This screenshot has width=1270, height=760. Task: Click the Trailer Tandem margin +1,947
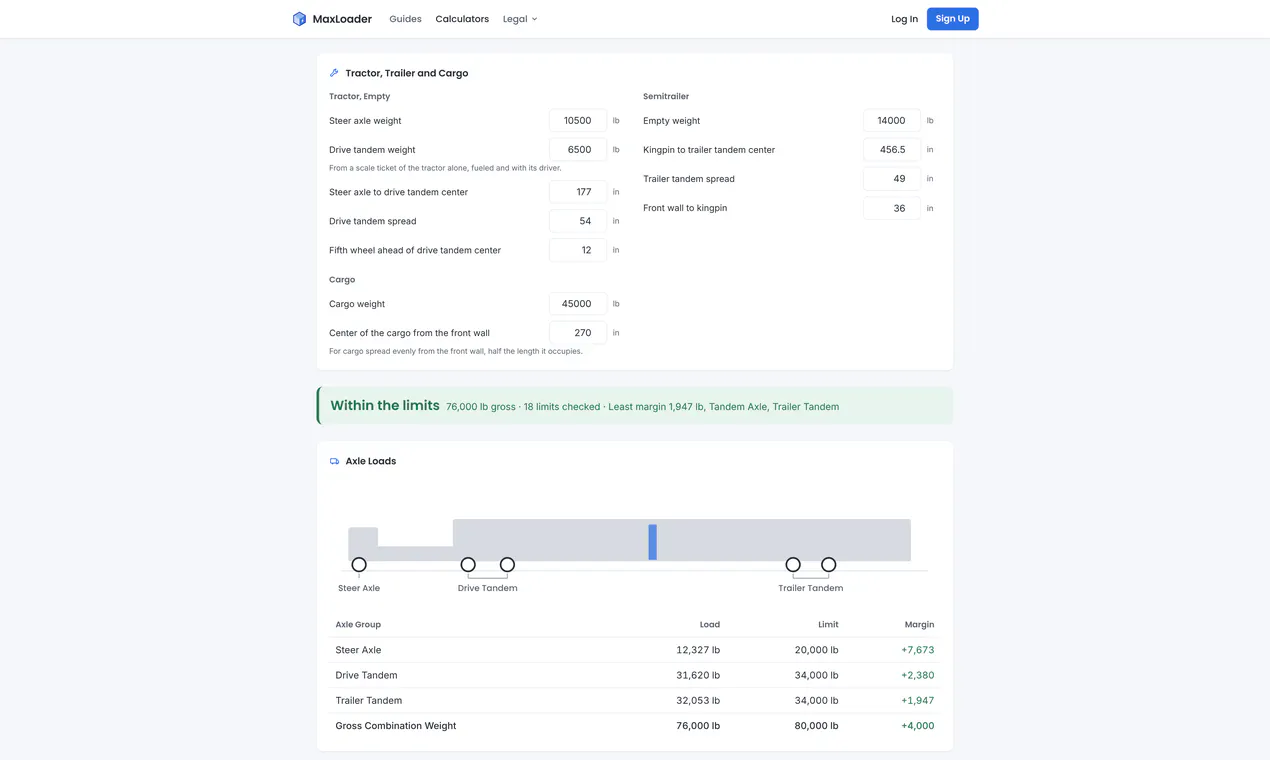[x=917, y=700]
